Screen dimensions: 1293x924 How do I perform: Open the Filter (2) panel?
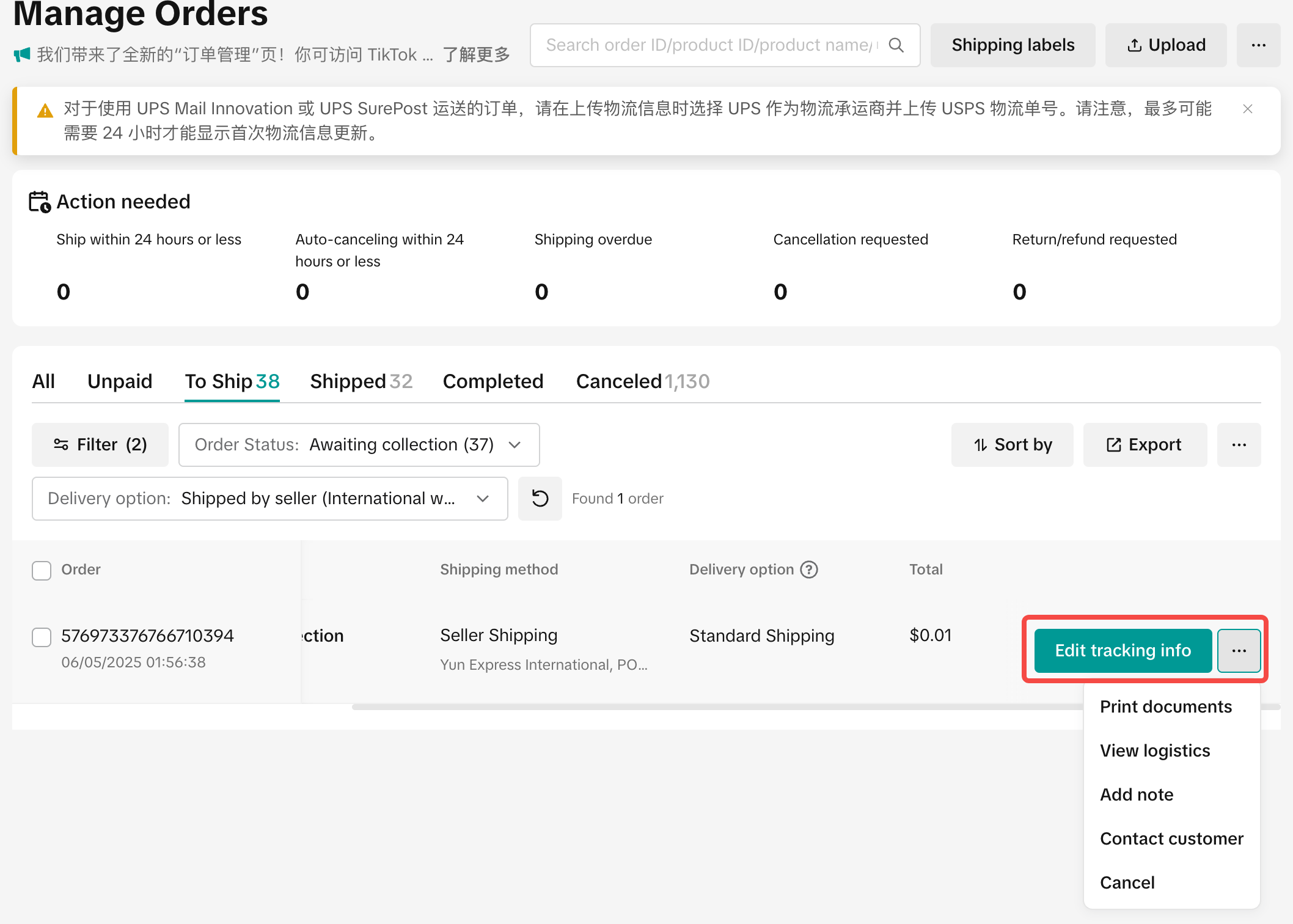point(100,445)
